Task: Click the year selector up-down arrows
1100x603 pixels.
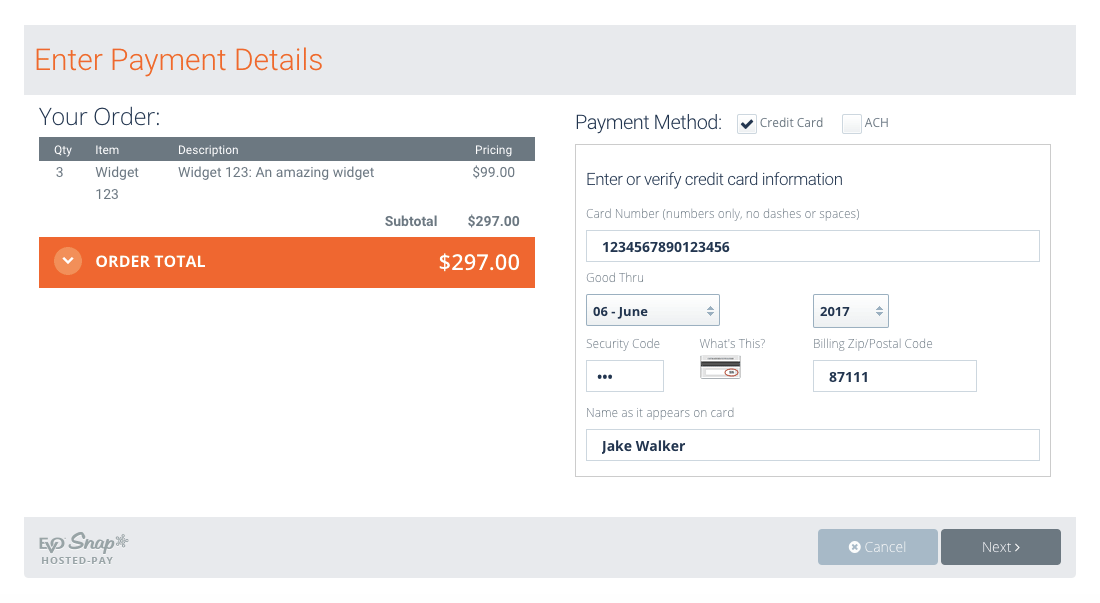Action: click(x=879, y=311)
